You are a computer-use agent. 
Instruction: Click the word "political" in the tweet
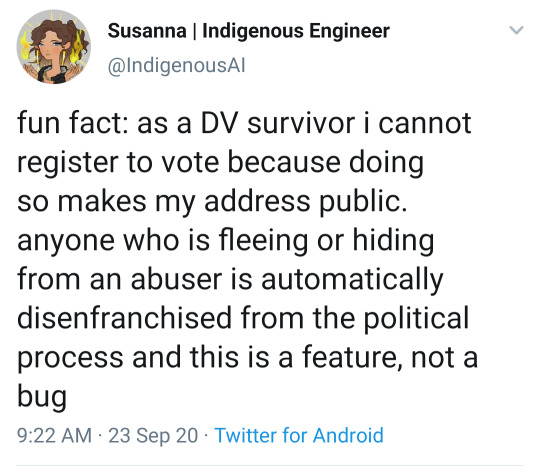[416, 319]
